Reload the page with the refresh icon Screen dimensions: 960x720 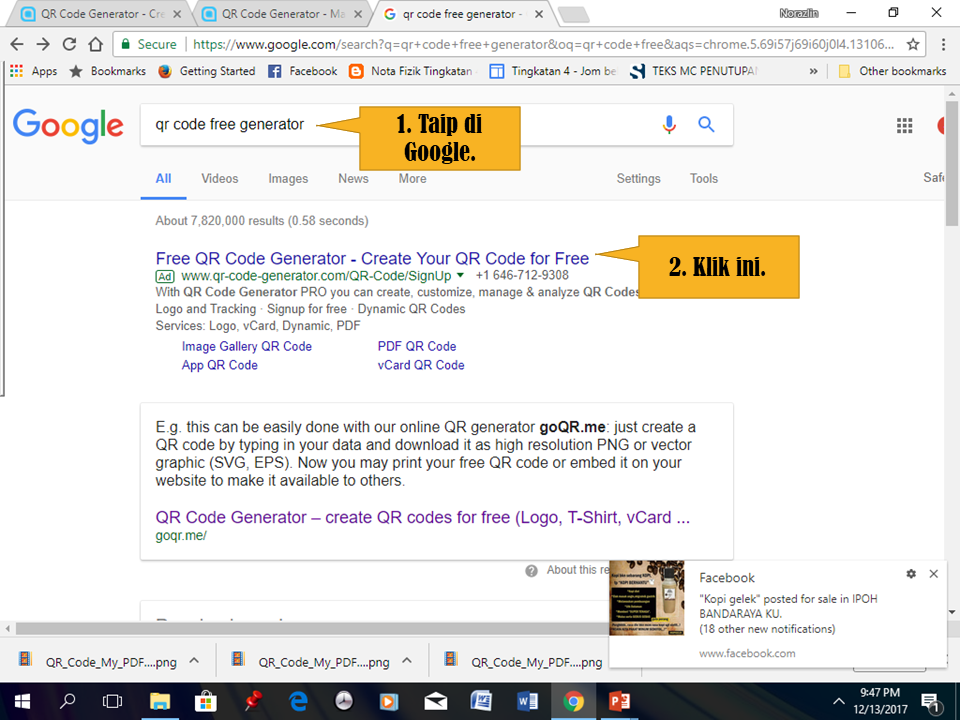[x=69, y=44]
